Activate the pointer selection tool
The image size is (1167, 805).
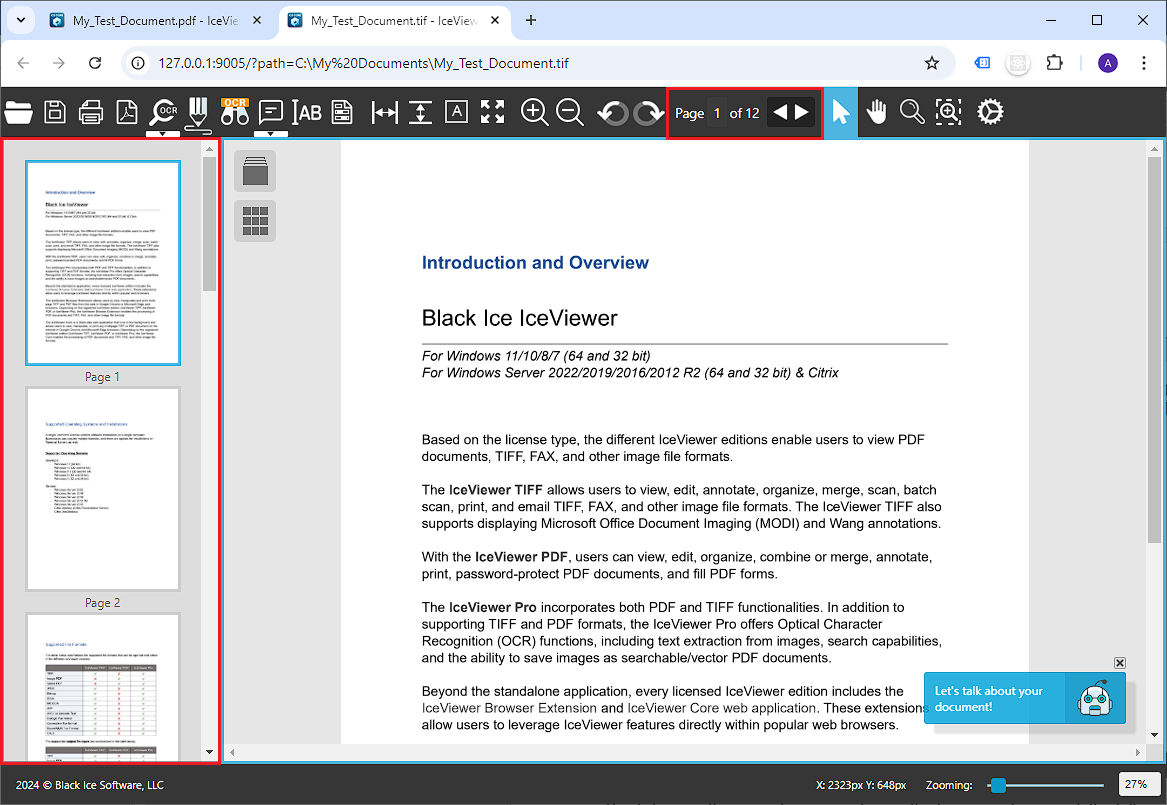pos(841,112)
